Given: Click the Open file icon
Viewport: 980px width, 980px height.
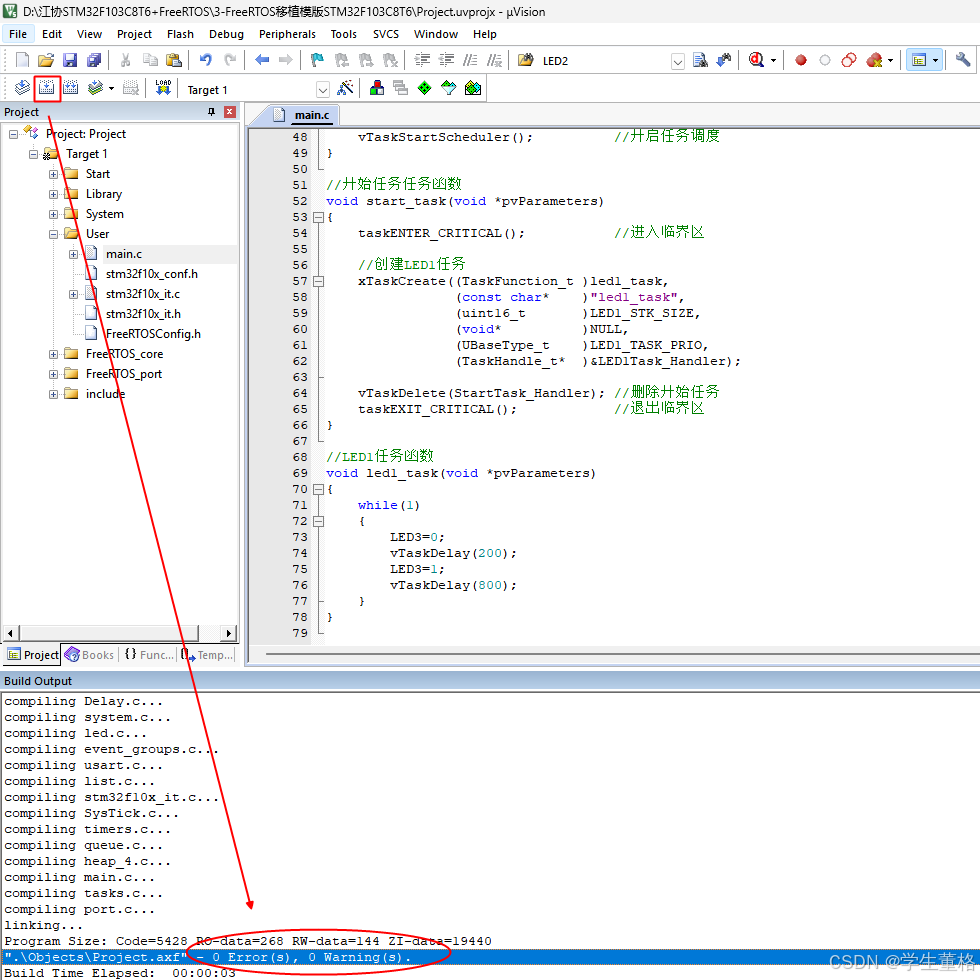Looking at the screenshot, I should click(46, 60).
